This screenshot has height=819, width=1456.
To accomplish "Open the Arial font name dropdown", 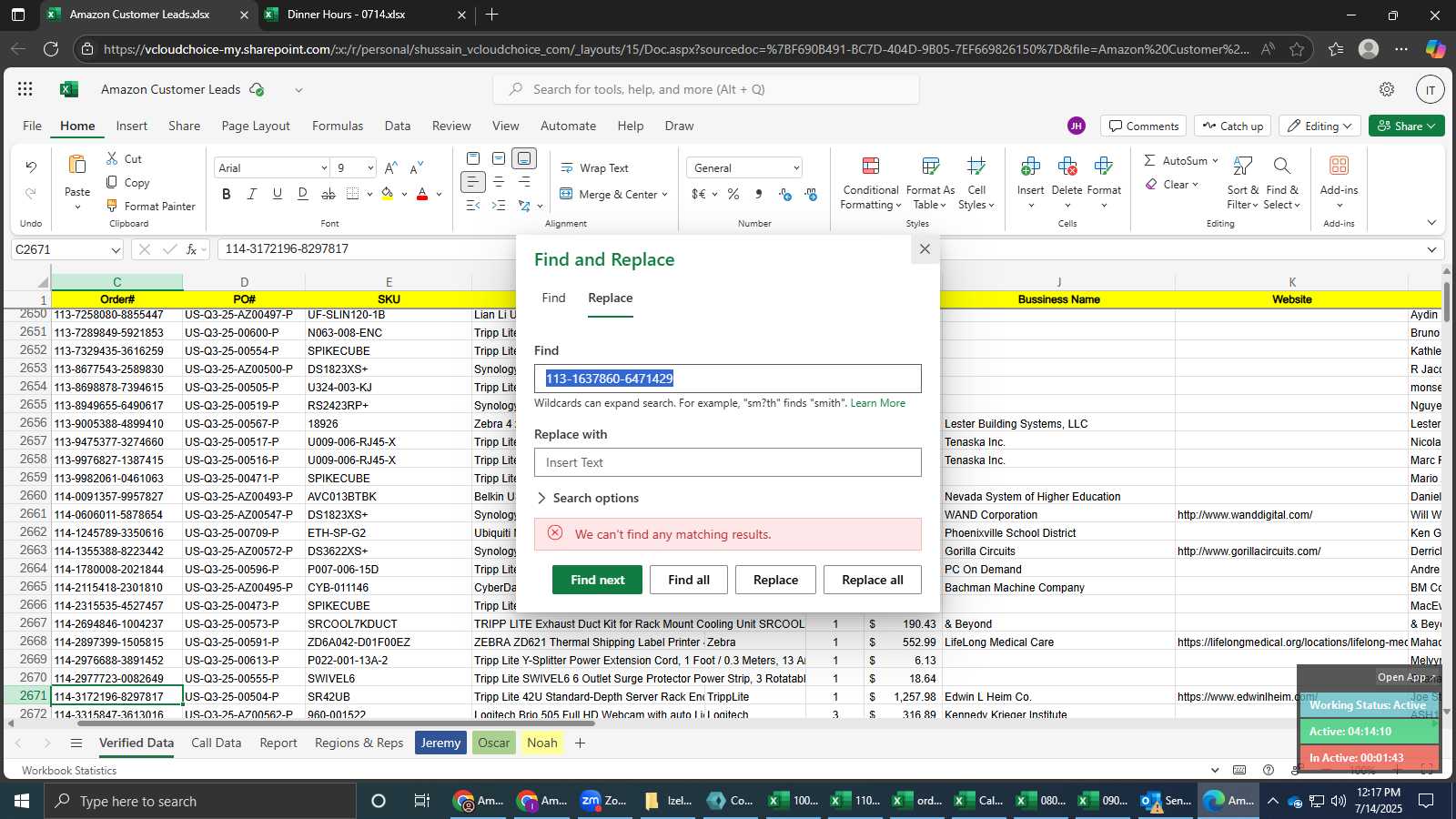I will (x=324, y=168).
